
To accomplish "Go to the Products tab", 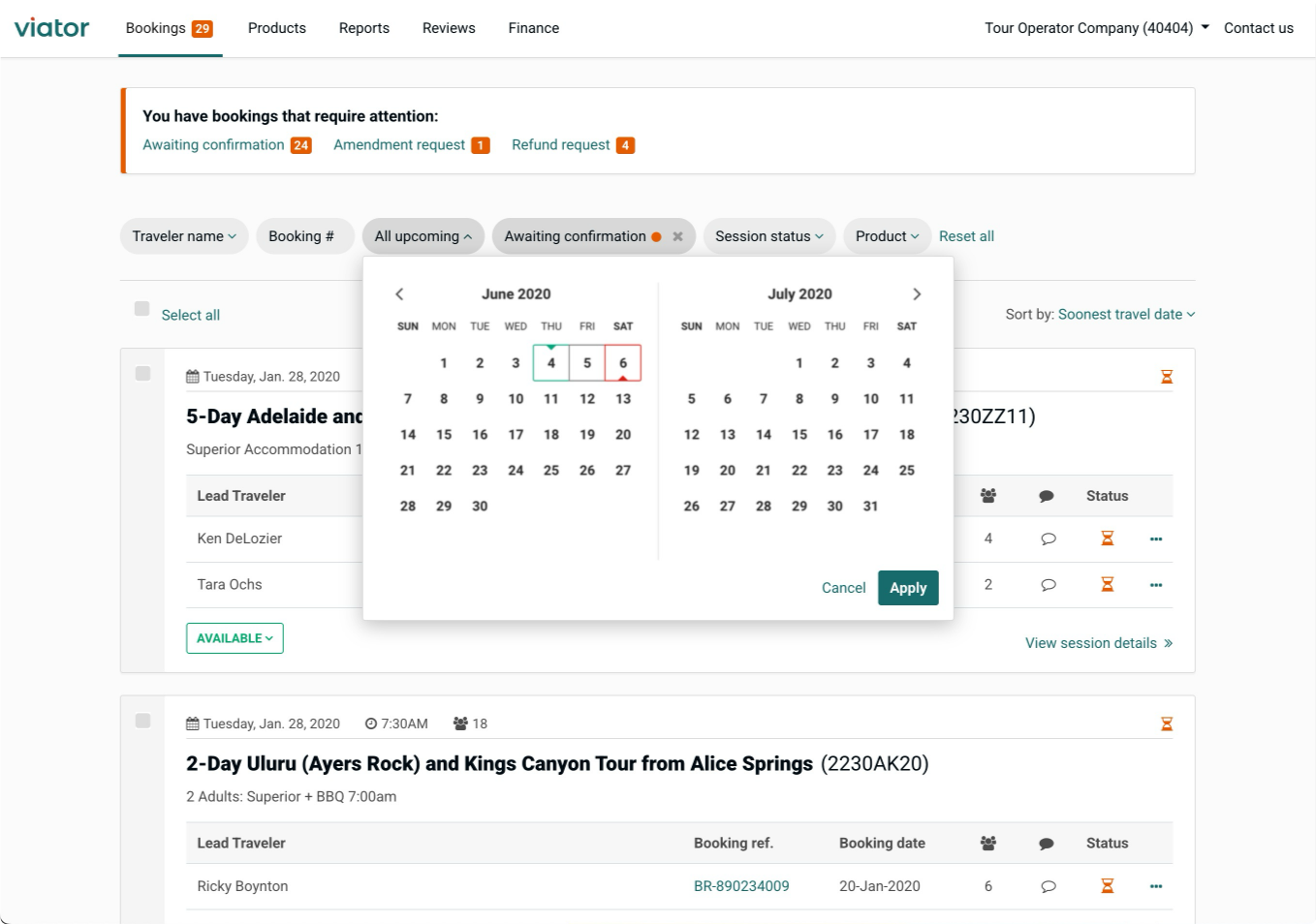I will click(x=277, y=28).
